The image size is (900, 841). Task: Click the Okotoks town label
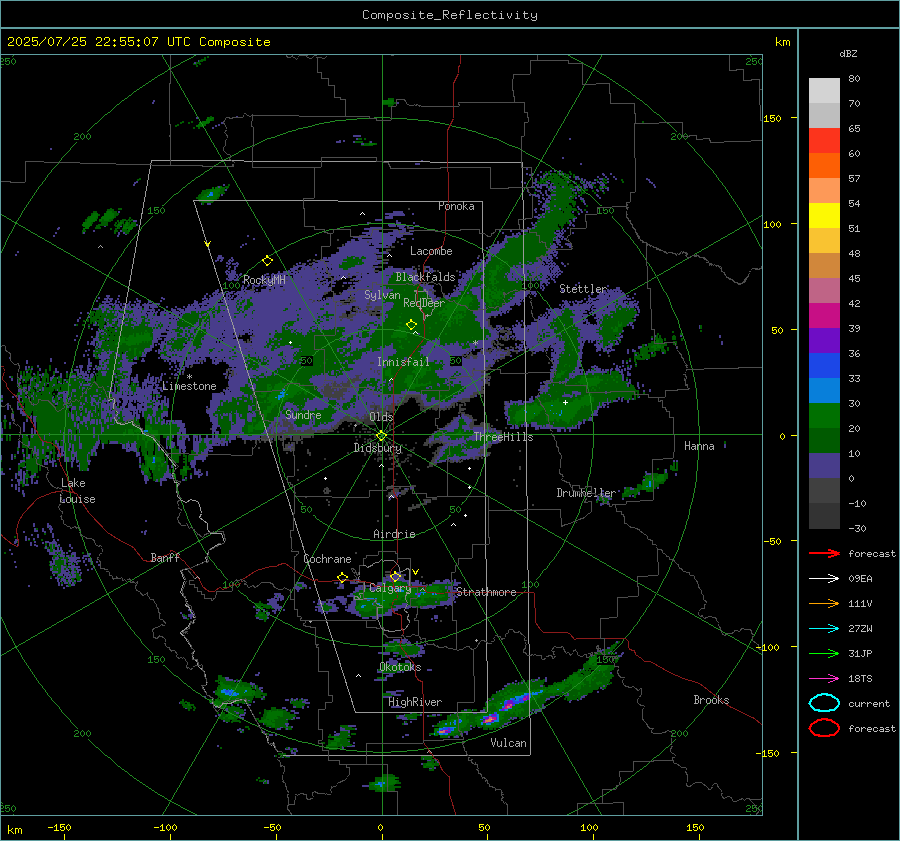tap(400, 667)
